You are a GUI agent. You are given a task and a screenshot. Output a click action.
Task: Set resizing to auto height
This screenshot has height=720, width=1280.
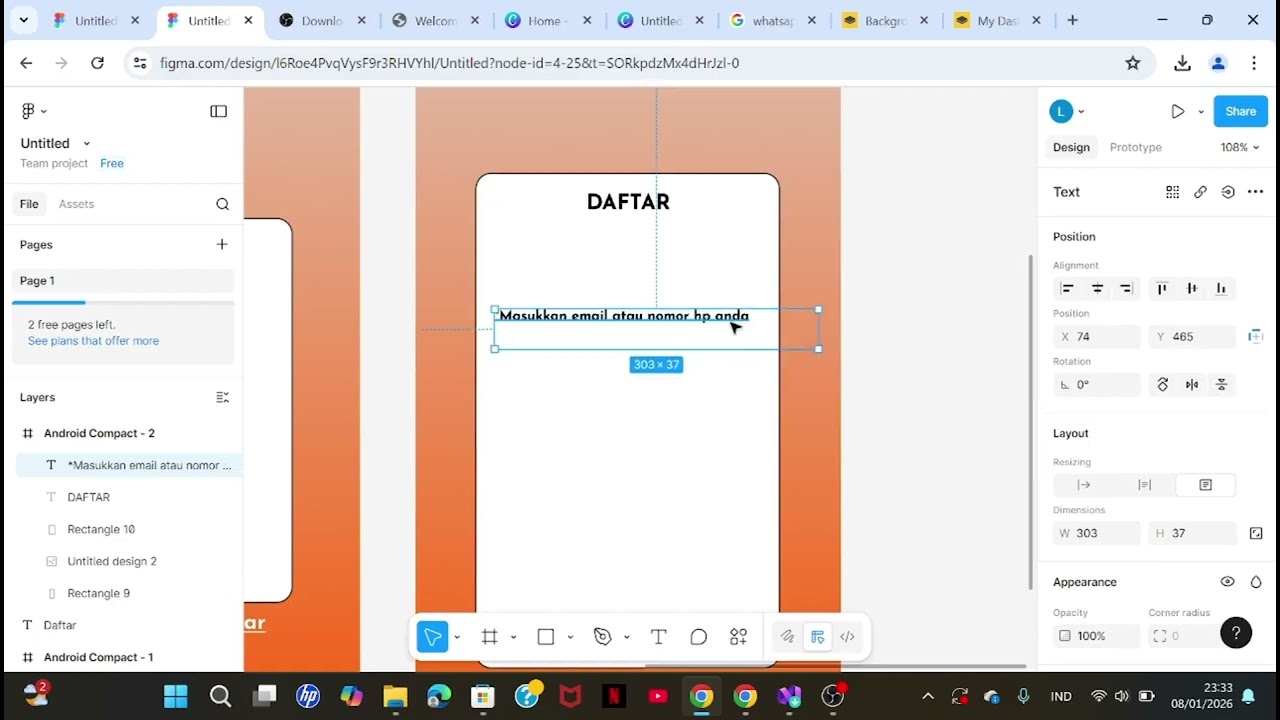(1144, 485)
